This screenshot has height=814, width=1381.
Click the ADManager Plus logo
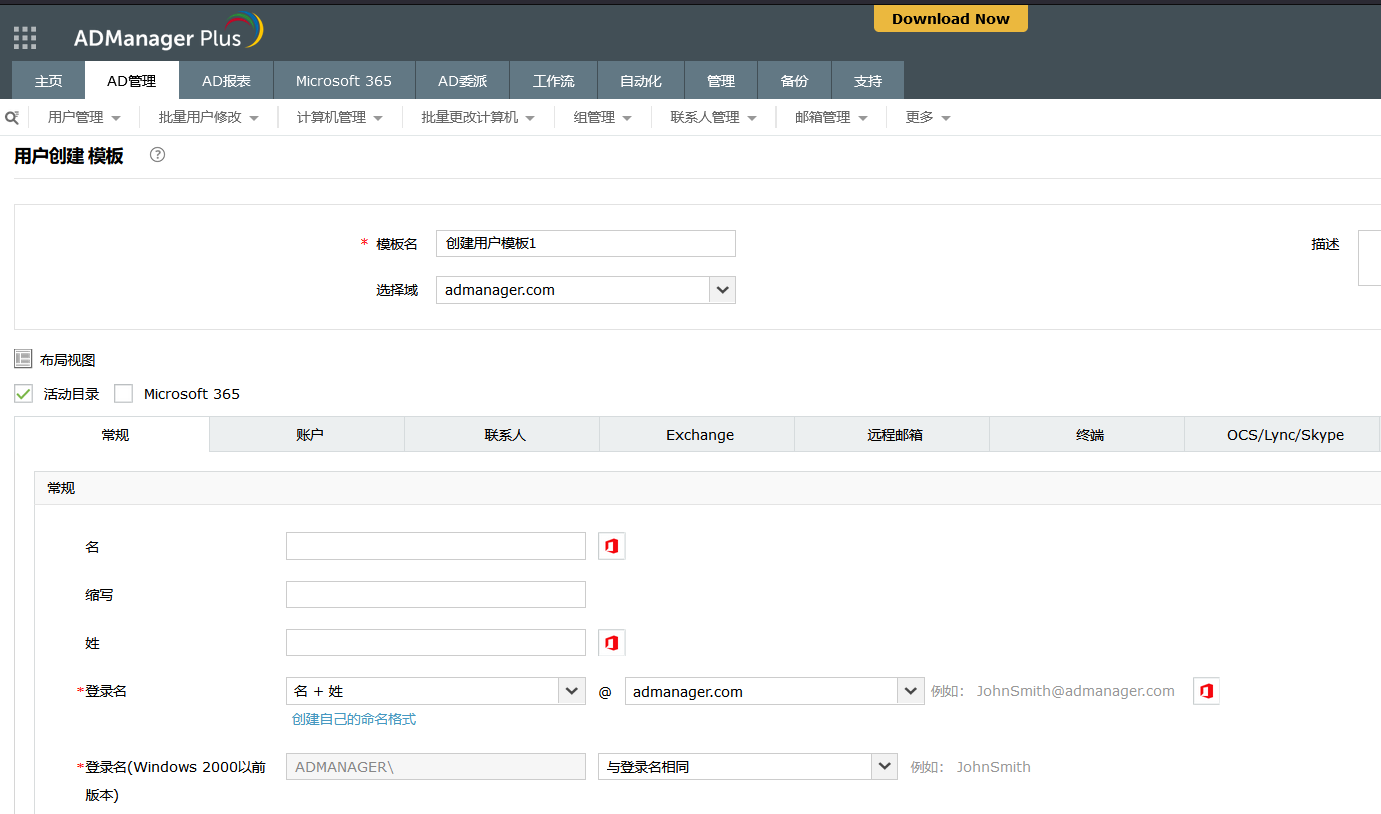[x=168, y=34]
